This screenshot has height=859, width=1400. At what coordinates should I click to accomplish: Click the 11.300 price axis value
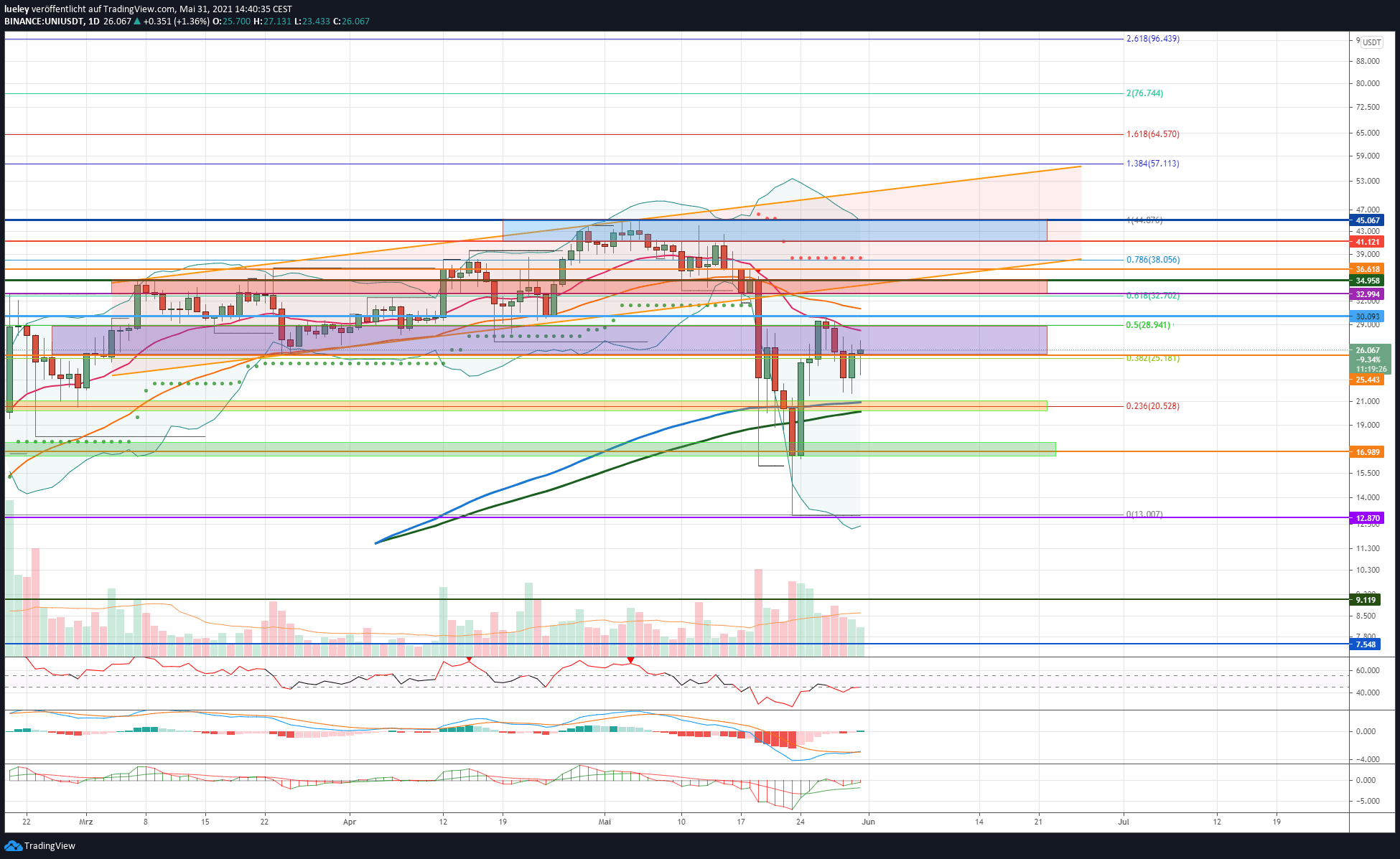[1368, 548]
